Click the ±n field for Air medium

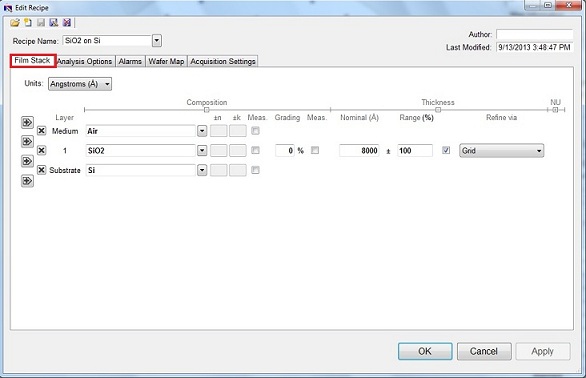(x=219, y=131)
